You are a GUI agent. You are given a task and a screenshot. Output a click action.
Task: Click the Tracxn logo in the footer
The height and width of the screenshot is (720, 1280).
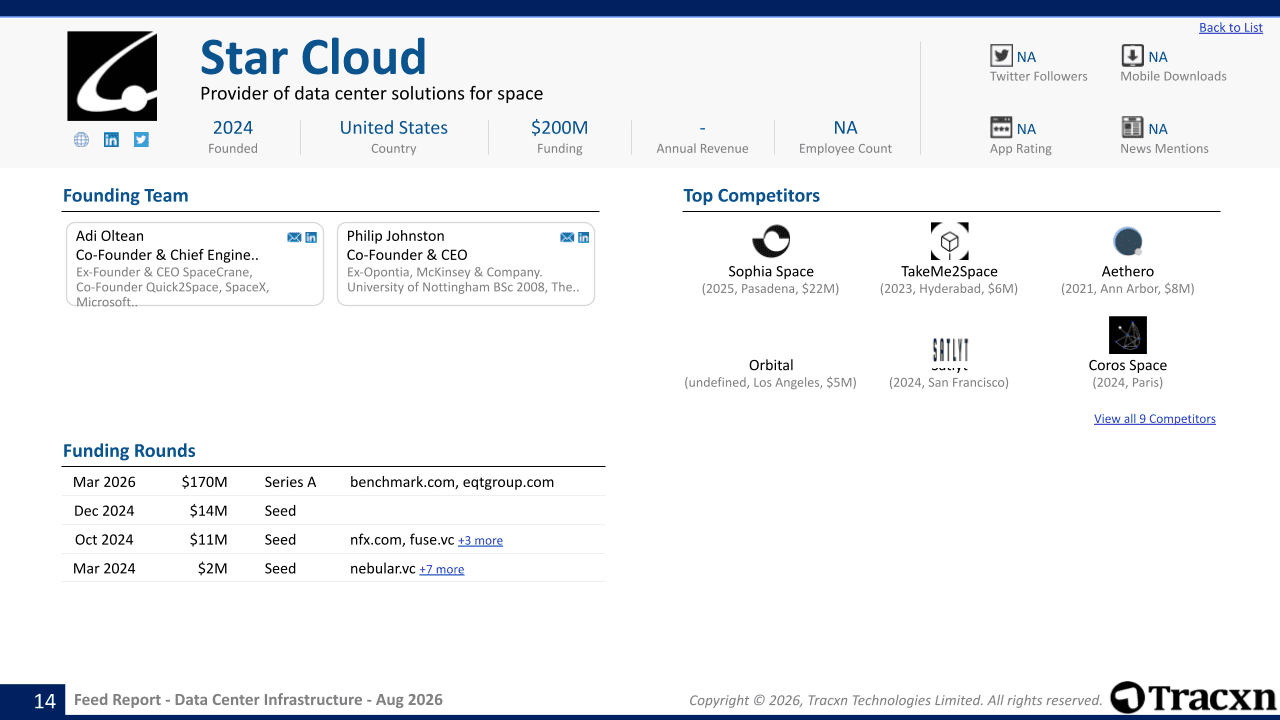(x=1193, y=698)
